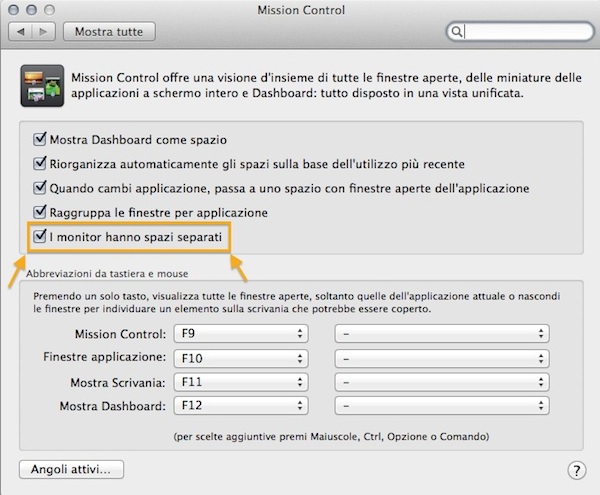Open Finestre applicazione F10 shortcut dropdown
The image size is (600, 495).
point(241,358)
